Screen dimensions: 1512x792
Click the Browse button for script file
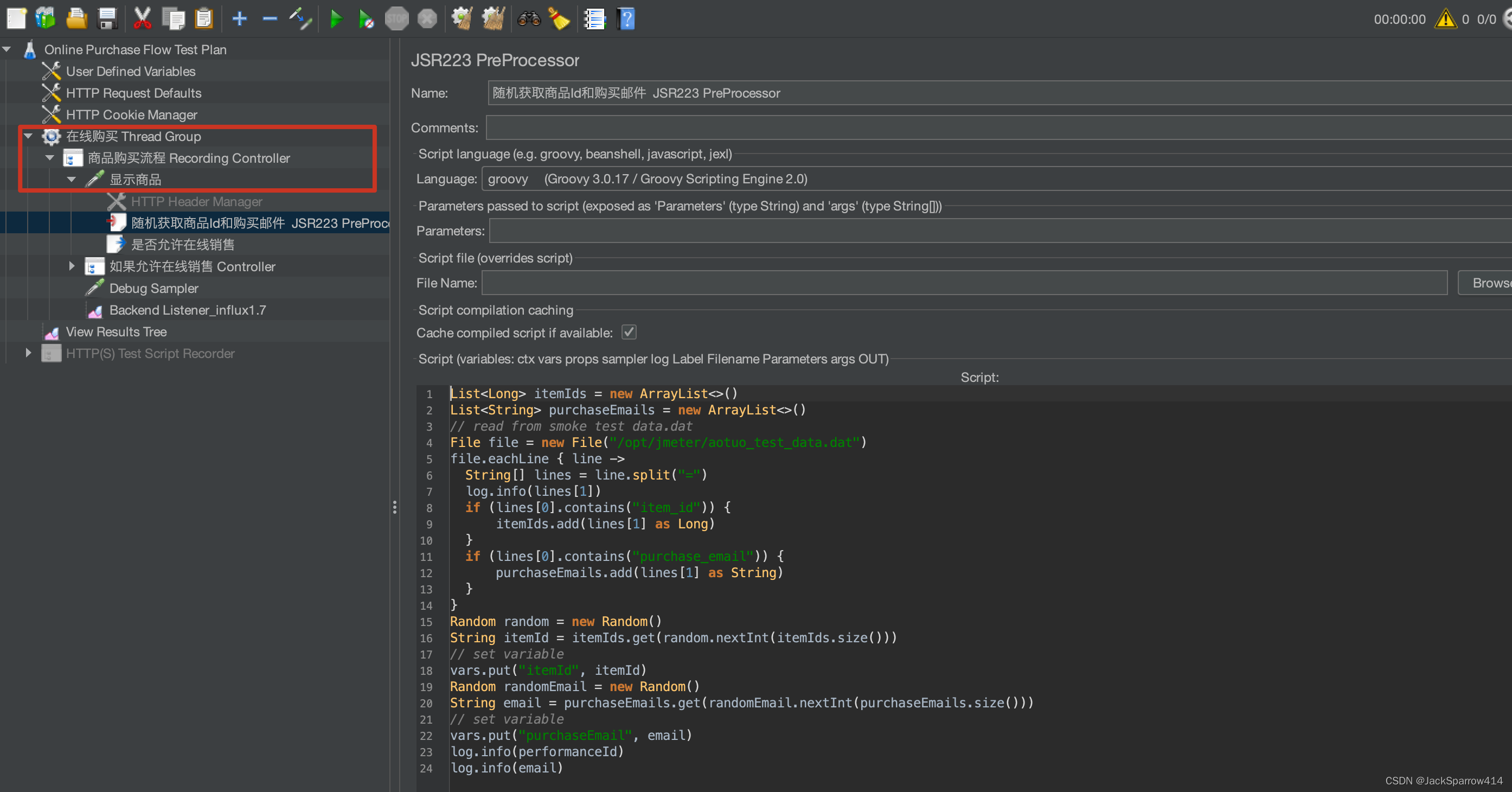click(1485, 283)
